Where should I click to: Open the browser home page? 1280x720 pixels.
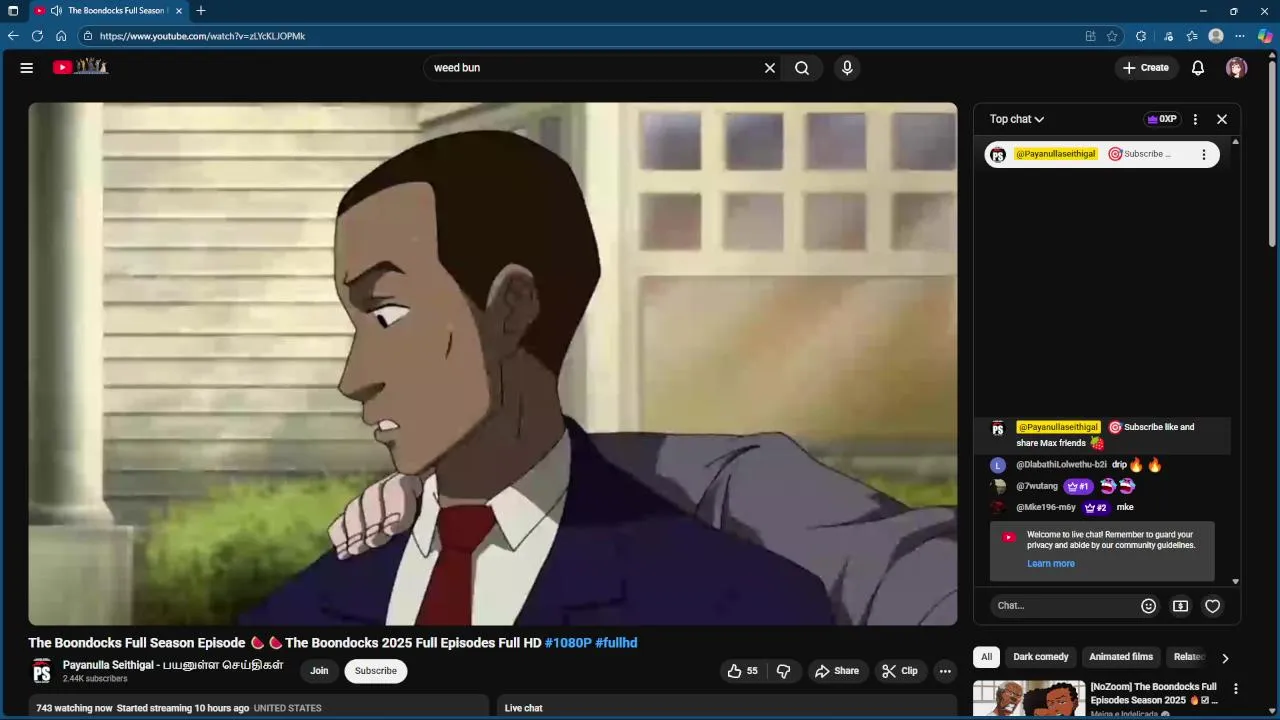point(61,36)
